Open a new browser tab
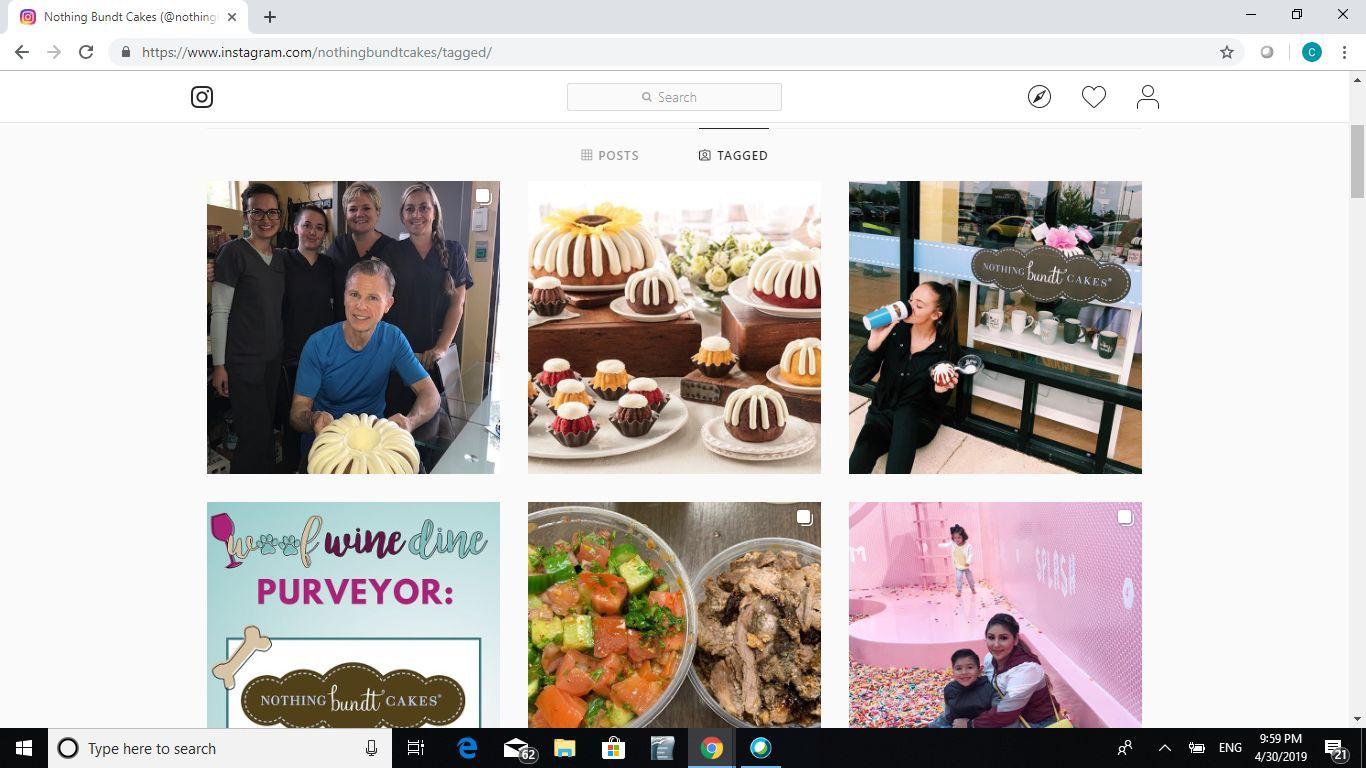The height and width of the screenshot is (768, 1366). [x=270, y=17]
